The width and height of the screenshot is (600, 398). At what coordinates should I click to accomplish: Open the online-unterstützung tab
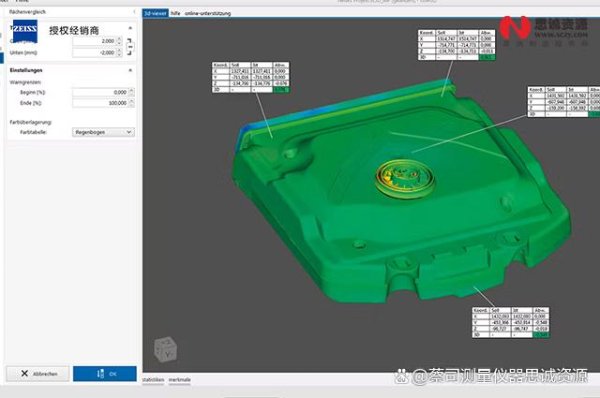coord(208,13)
